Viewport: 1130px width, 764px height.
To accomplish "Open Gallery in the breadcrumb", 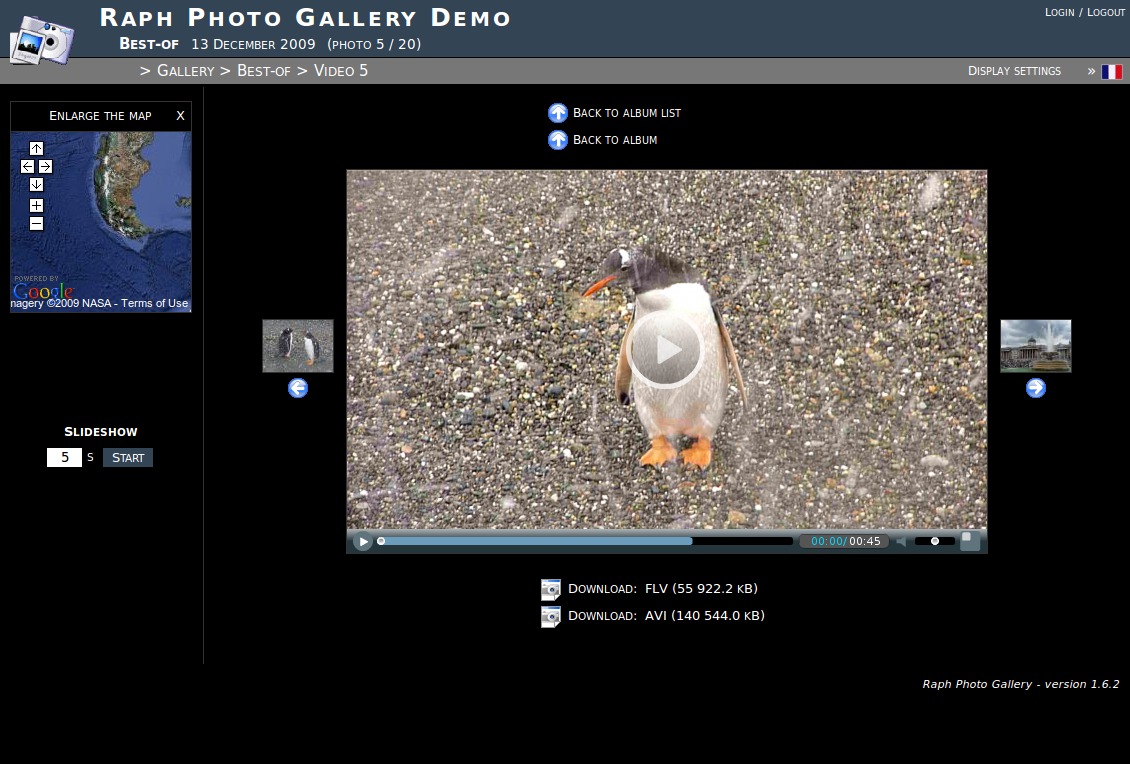I will pyautogui.click(x=185, y=70).
